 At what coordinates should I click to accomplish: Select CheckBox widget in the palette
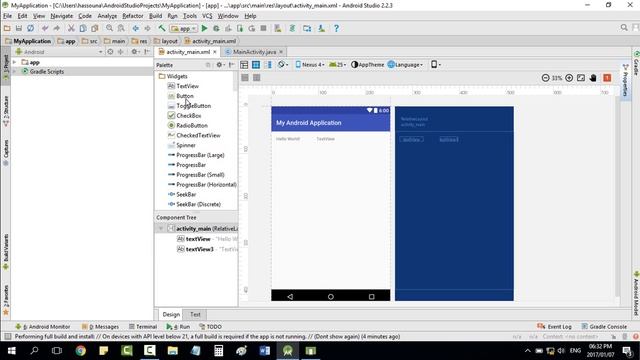pos(189,116)
